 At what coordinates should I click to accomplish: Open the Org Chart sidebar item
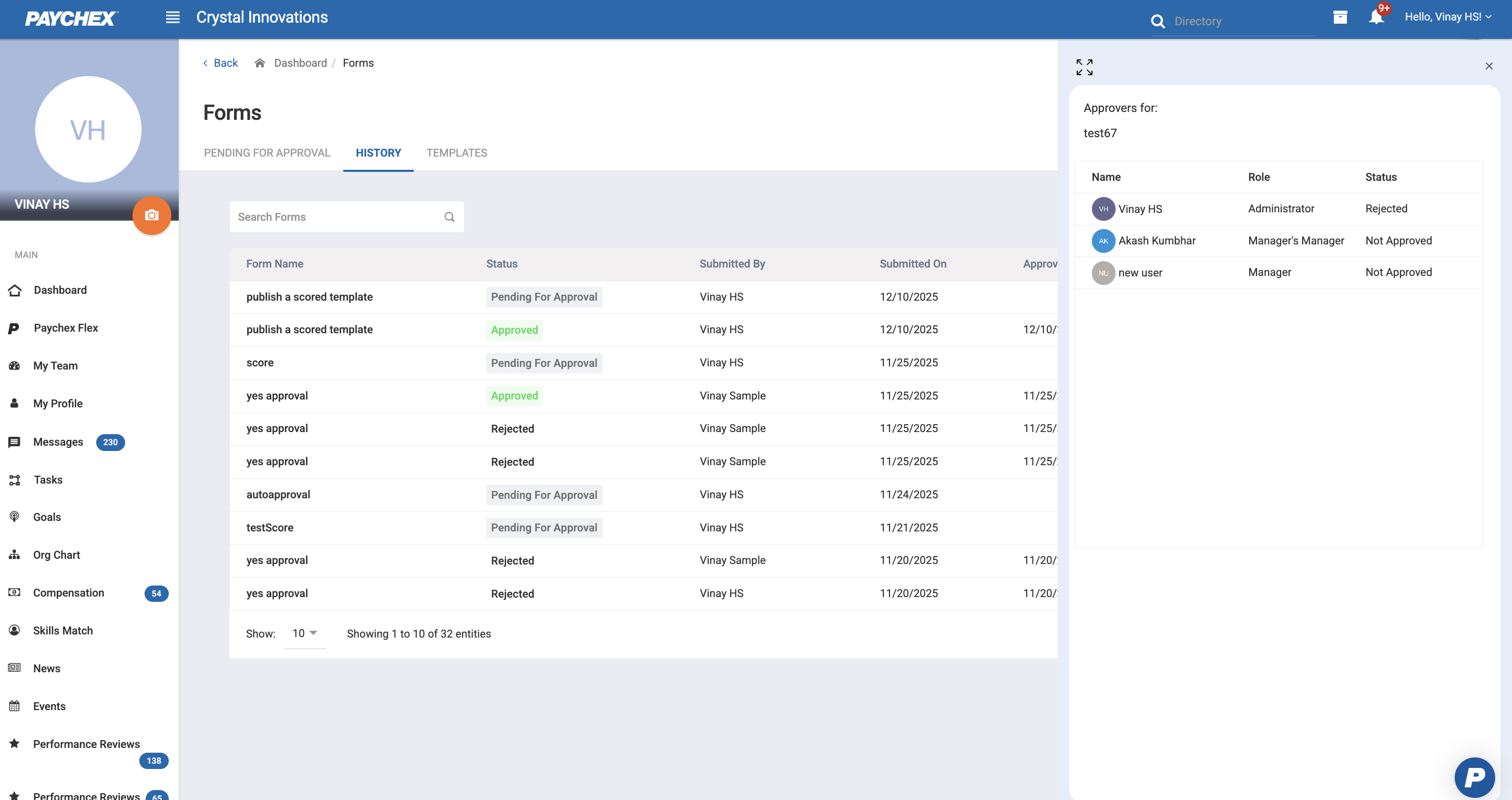56,555
